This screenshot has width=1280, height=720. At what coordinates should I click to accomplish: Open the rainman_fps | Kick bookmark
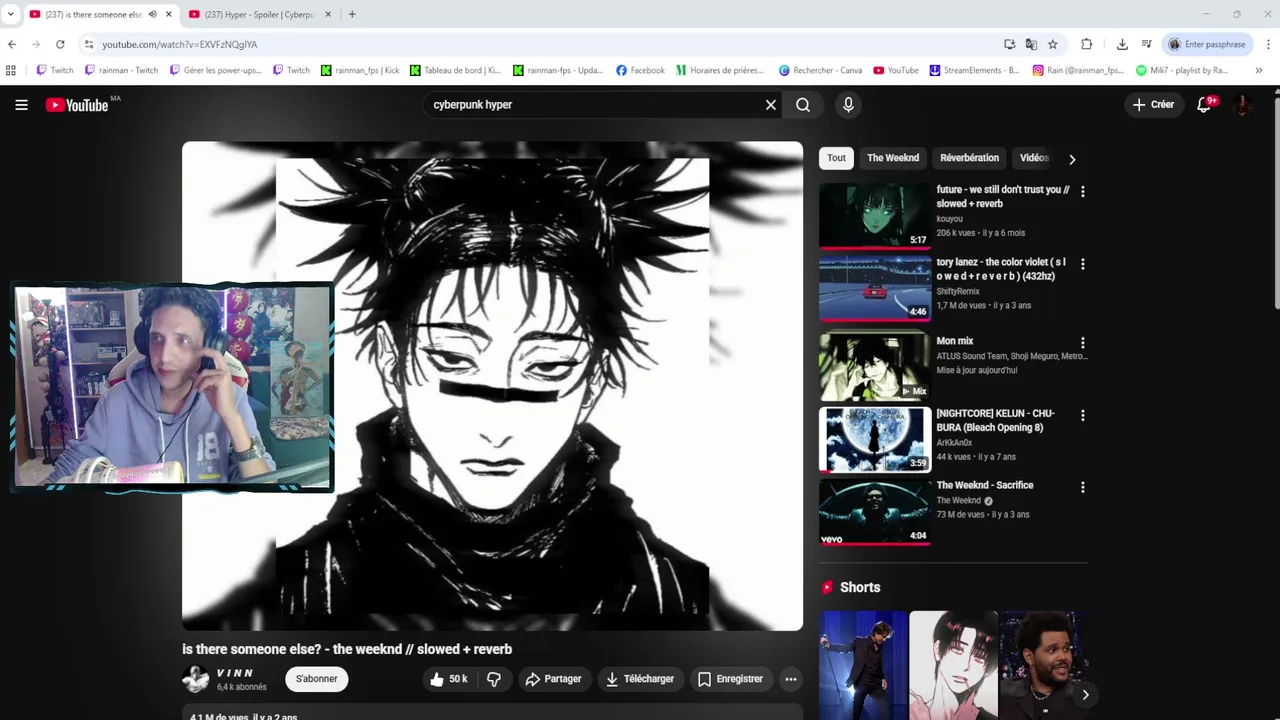(360, 70)
